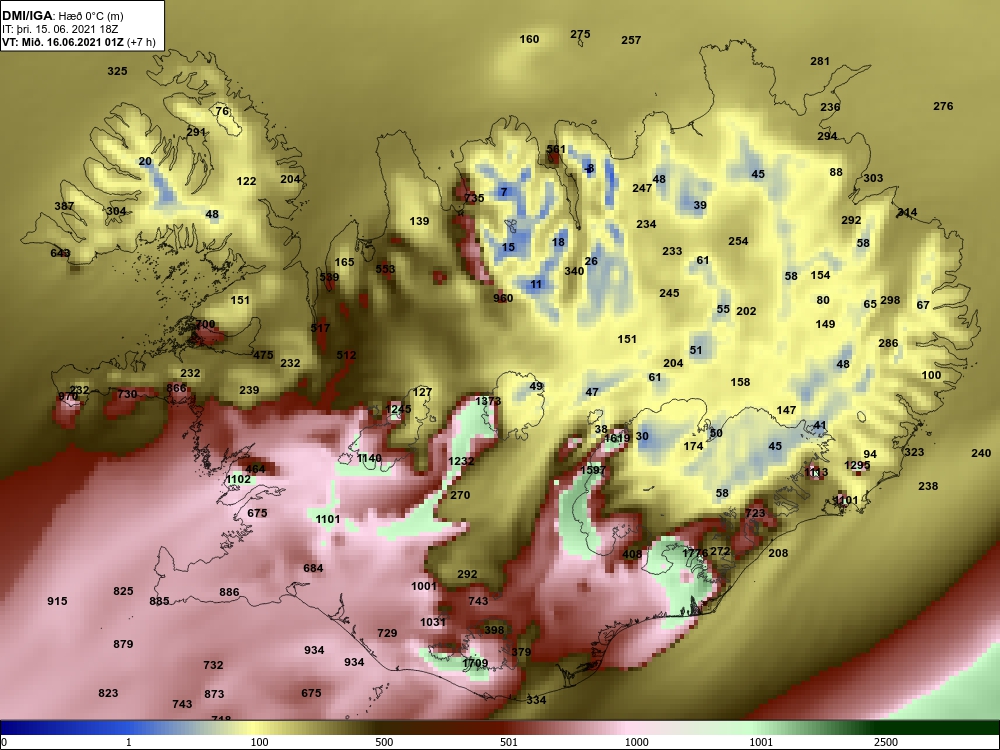Select the 'IT: þri. 15. 06. 2021 18Z' line
This screenshot has width=1000, height=750.
[x=60, y=29]
